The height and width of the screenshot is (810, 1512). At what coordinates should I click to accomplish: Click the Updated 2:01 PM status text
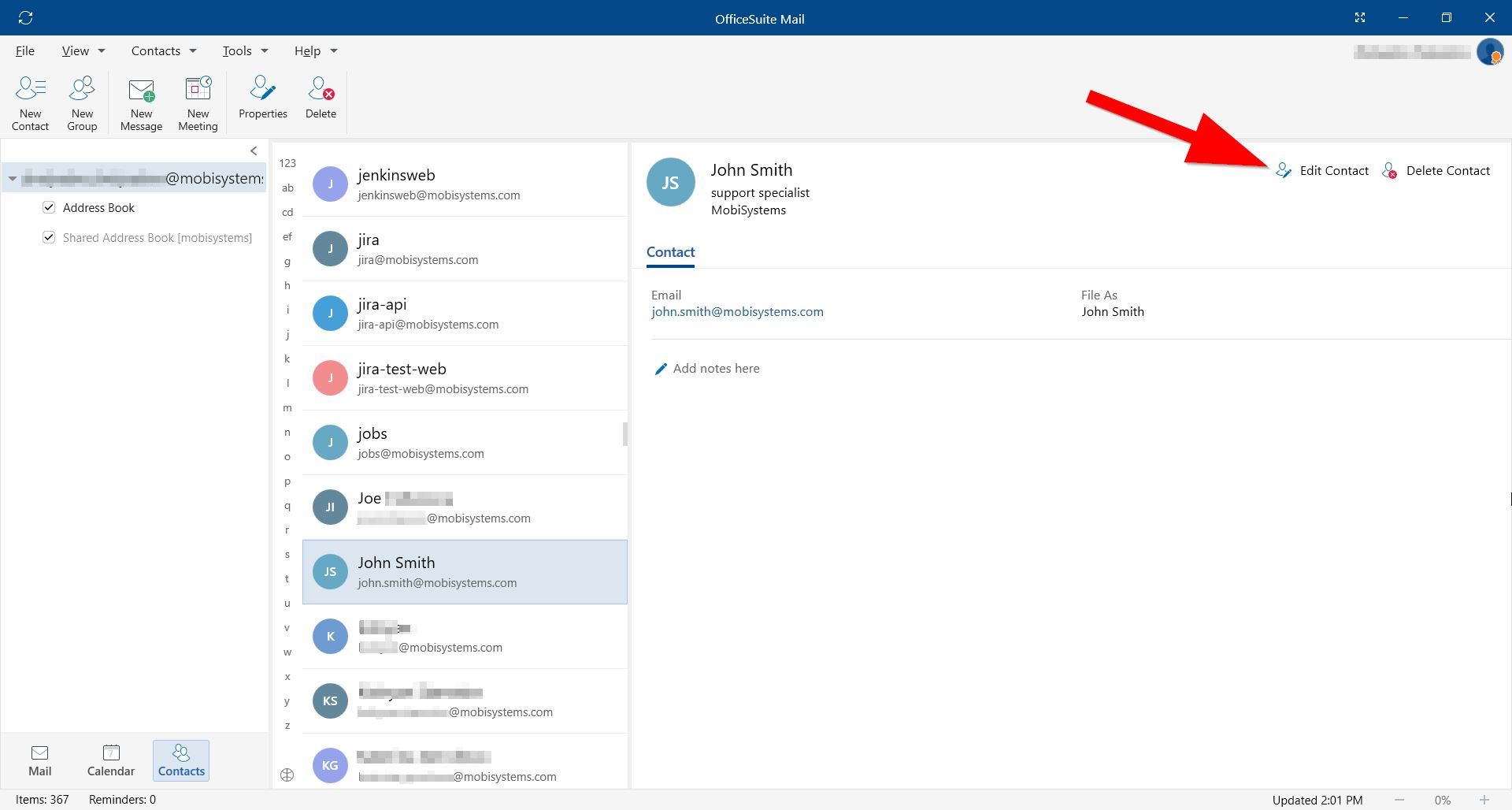coord(1317,800)
